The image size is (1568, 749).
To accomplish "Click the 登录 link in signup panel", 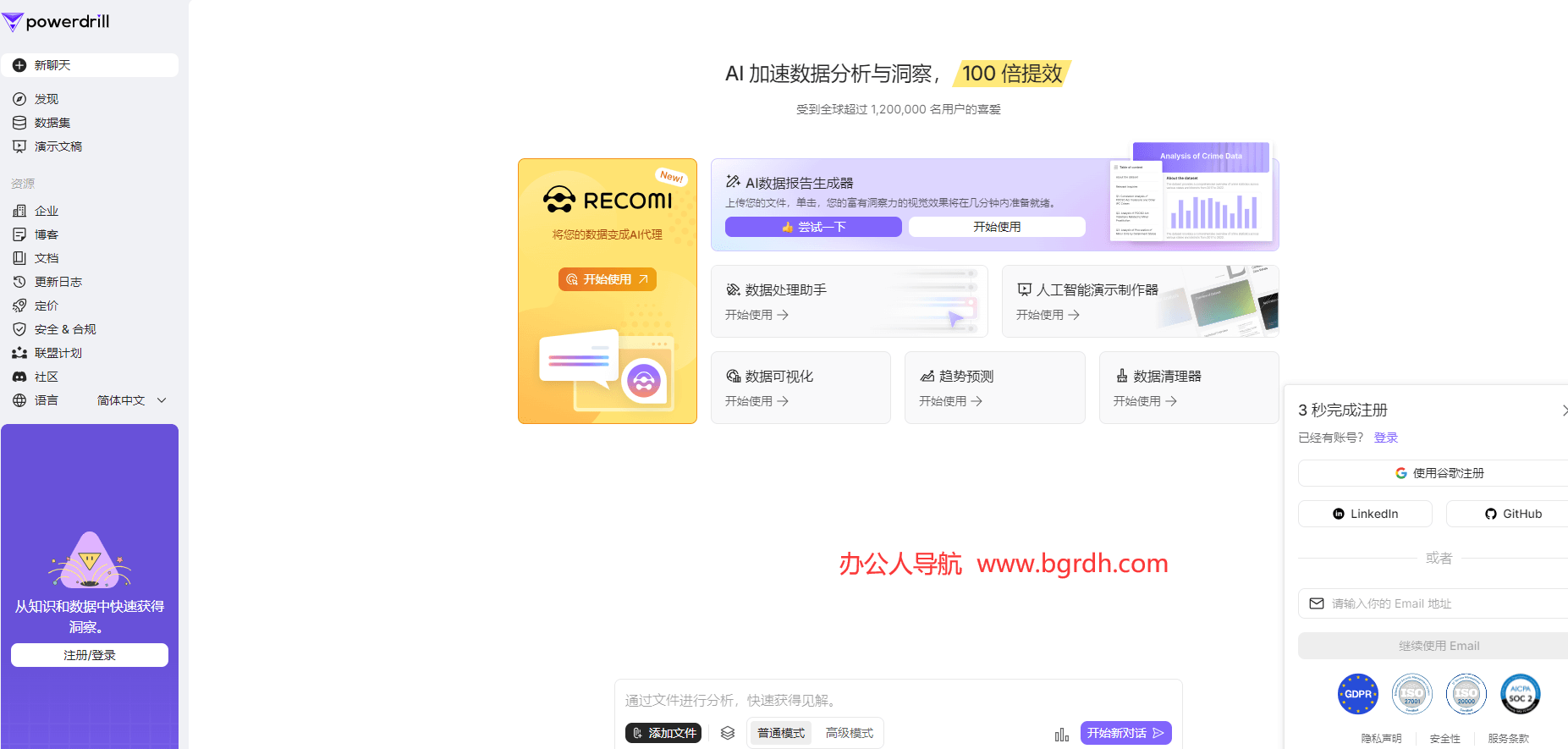I will point(1385,438).
